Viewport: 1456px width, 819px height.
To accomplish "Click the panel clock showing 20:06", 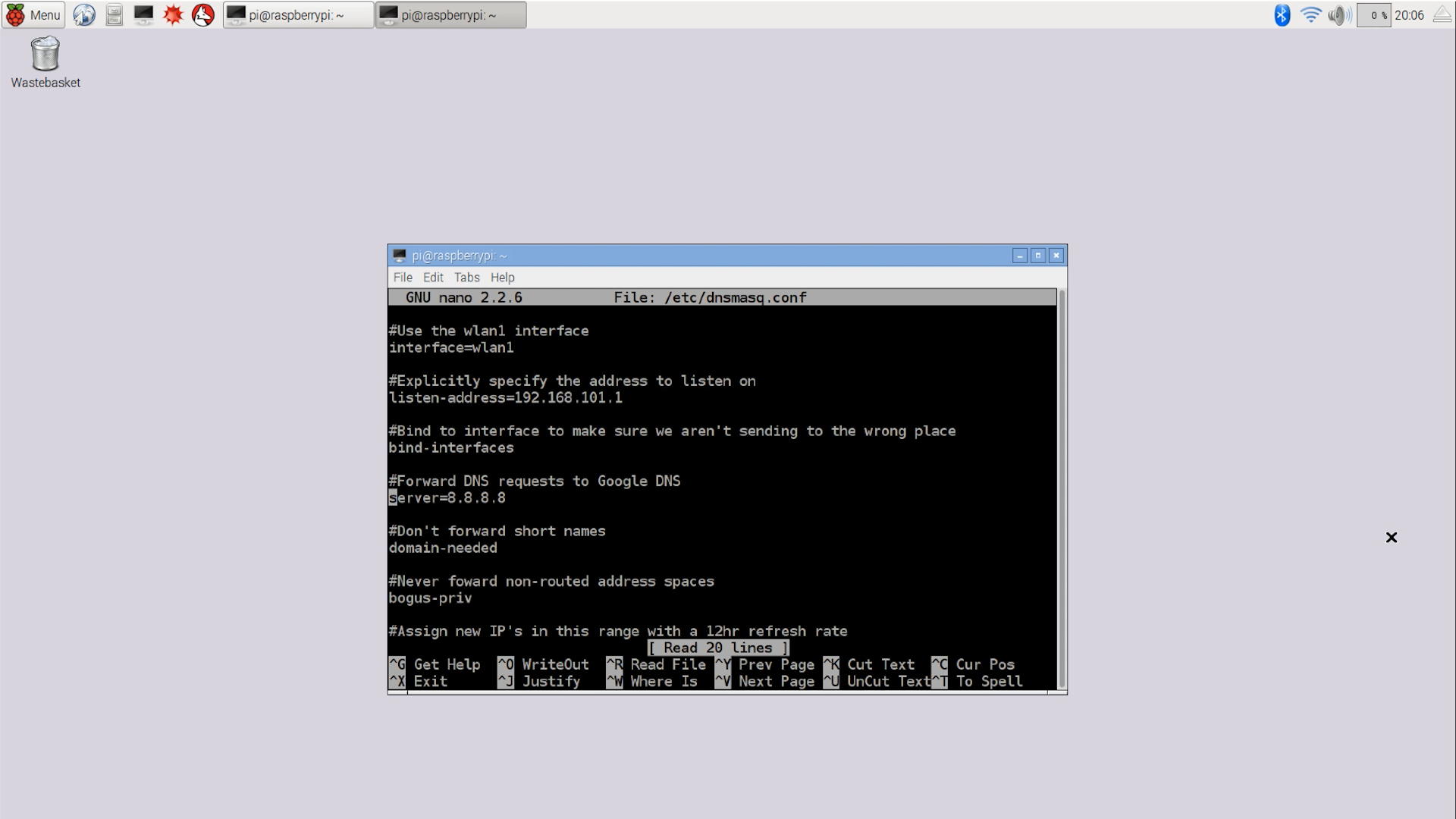I will [x=1409, y=14].
